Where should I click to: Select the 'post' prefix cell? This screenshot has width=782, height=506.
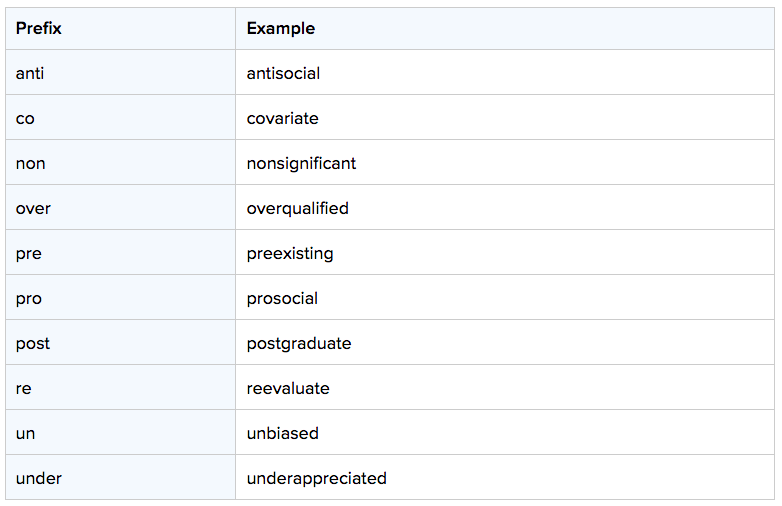tap(120, 342)
